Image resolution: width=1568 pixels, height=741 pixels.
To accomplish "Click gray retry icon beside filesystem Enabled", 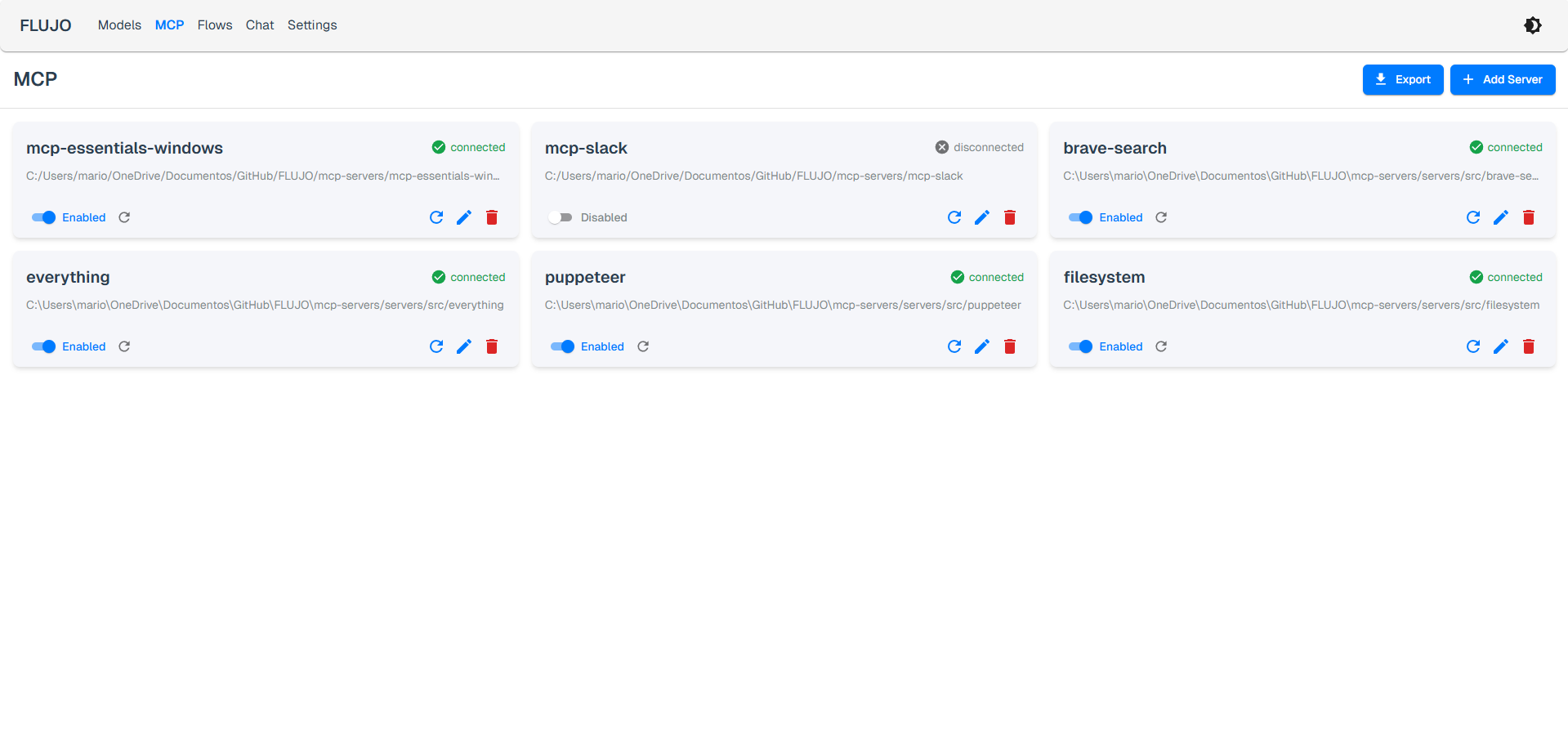I will [1161, 346].
